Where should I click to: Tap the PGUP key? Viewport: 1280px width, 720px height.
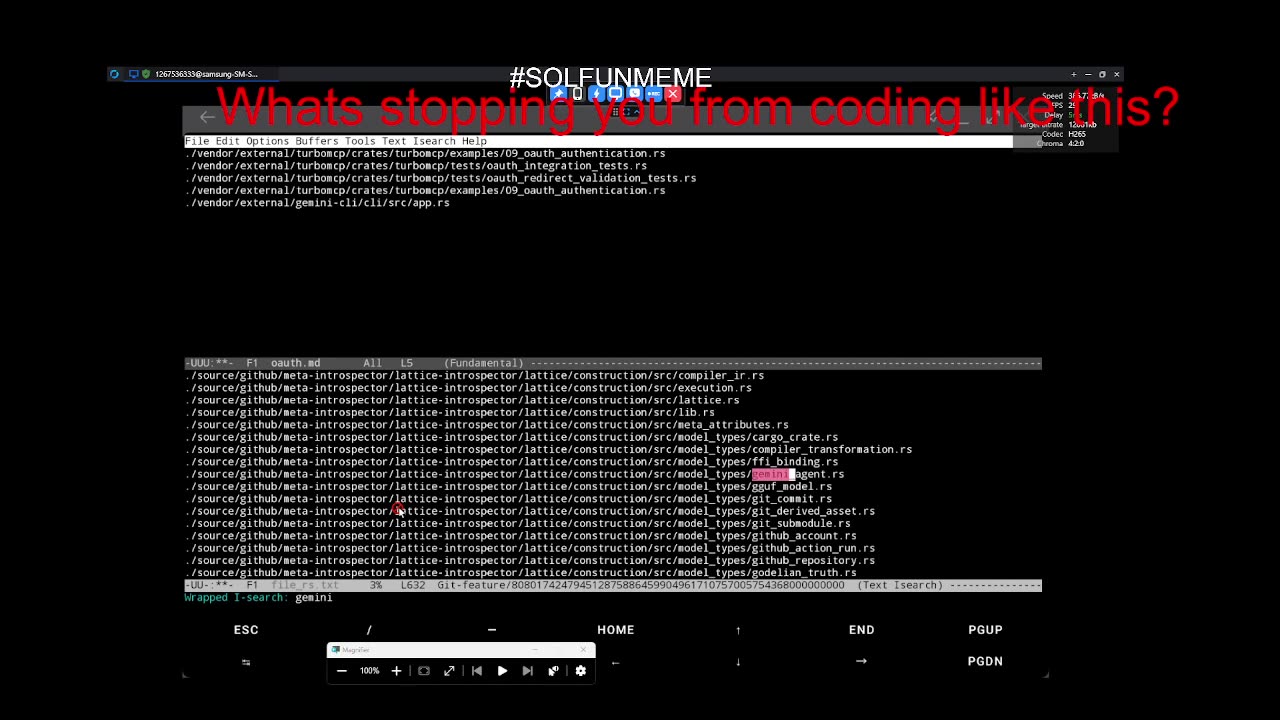pyautogui.click(x=985, y=630)
